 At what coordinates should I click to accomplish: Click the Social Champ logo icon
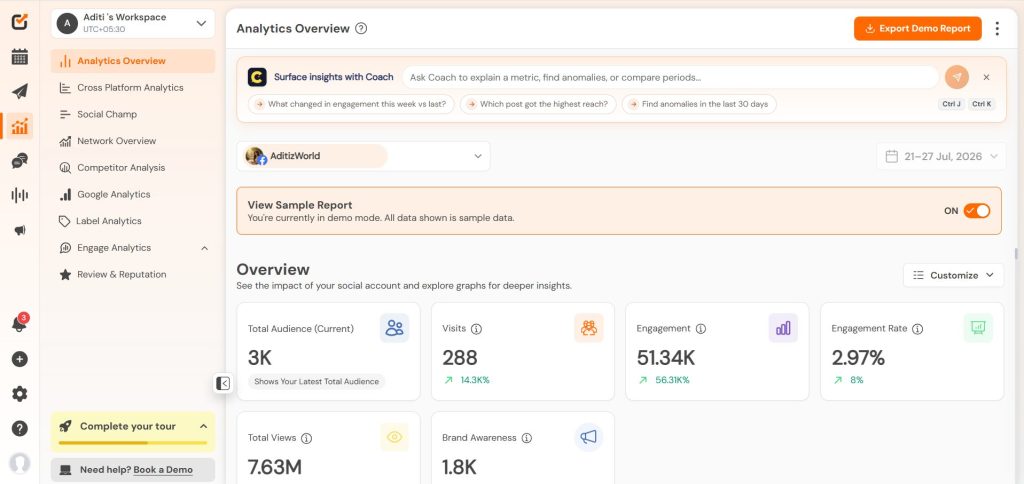coord(20,21)
